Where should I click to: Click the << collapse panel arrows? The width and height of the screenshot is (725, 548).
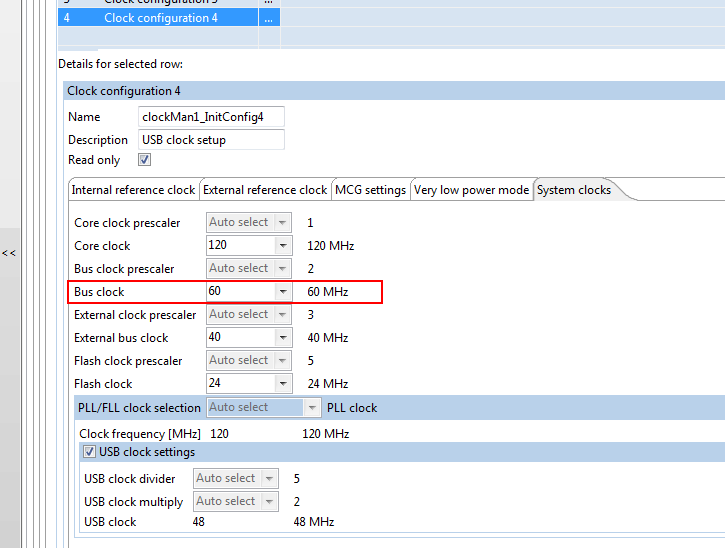click(x=9, y=253)
